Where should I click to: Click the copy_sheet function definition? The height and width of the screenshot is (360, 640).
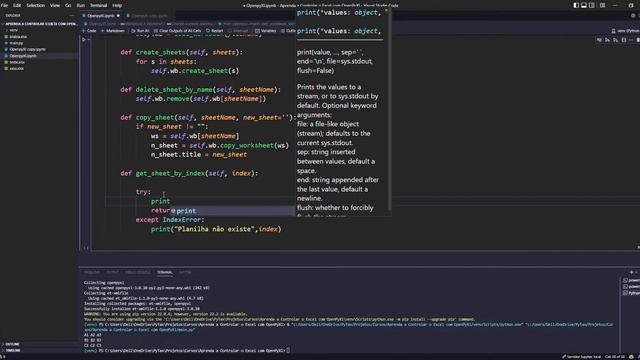[x=208, y=118]
